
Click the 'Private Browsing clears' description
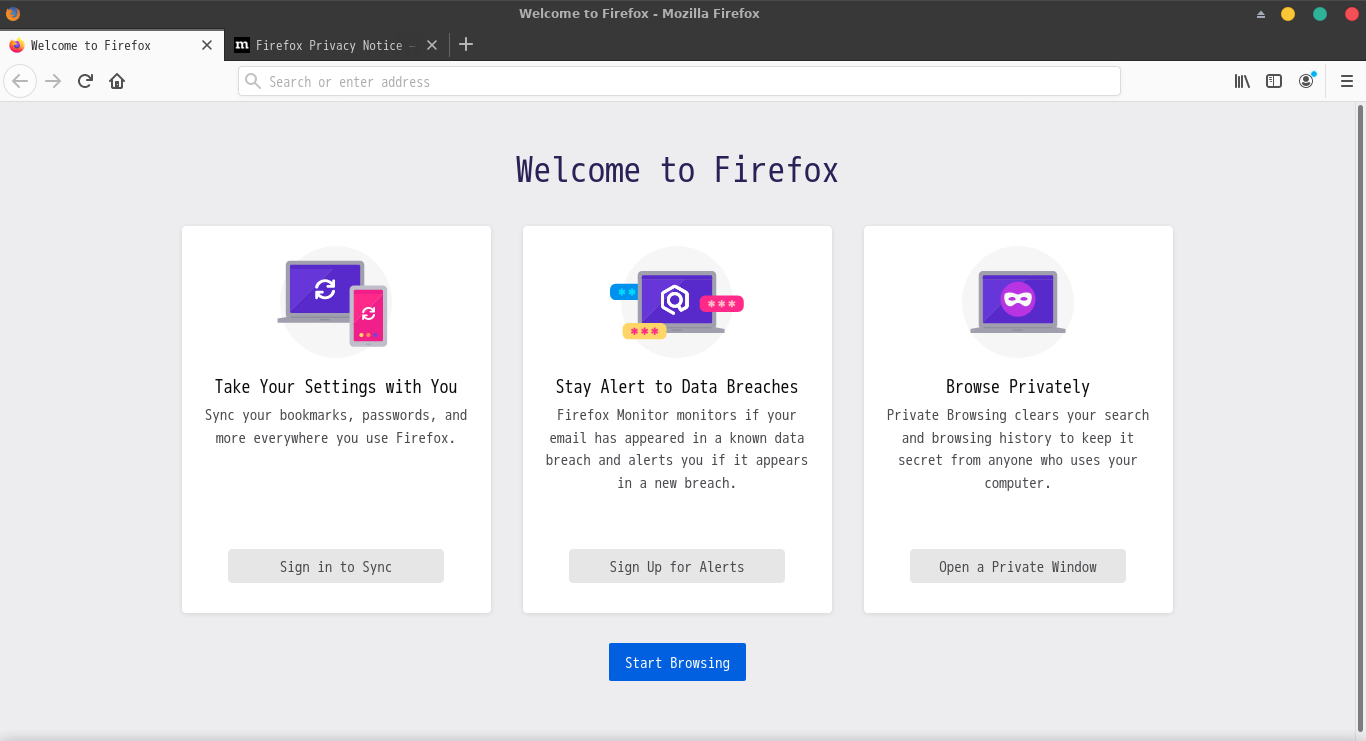point(1018,449)
